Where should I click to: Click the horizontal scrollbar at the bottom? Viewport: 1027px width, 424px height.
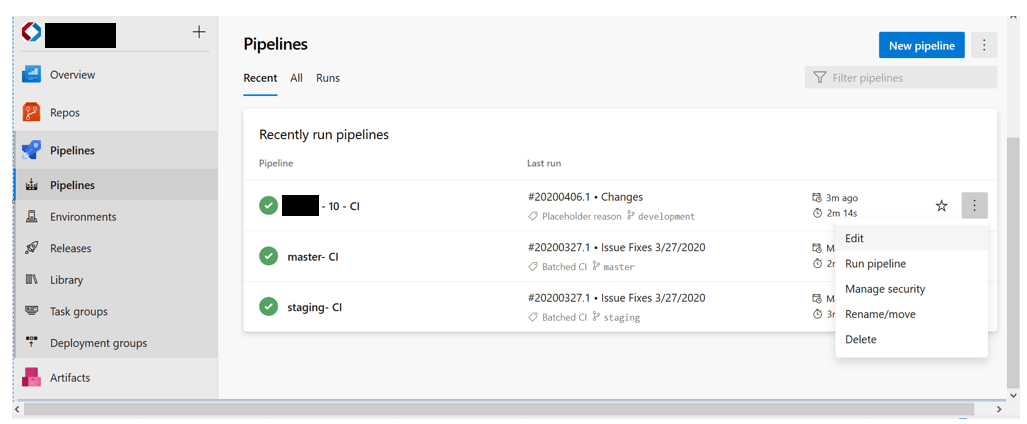500,409
